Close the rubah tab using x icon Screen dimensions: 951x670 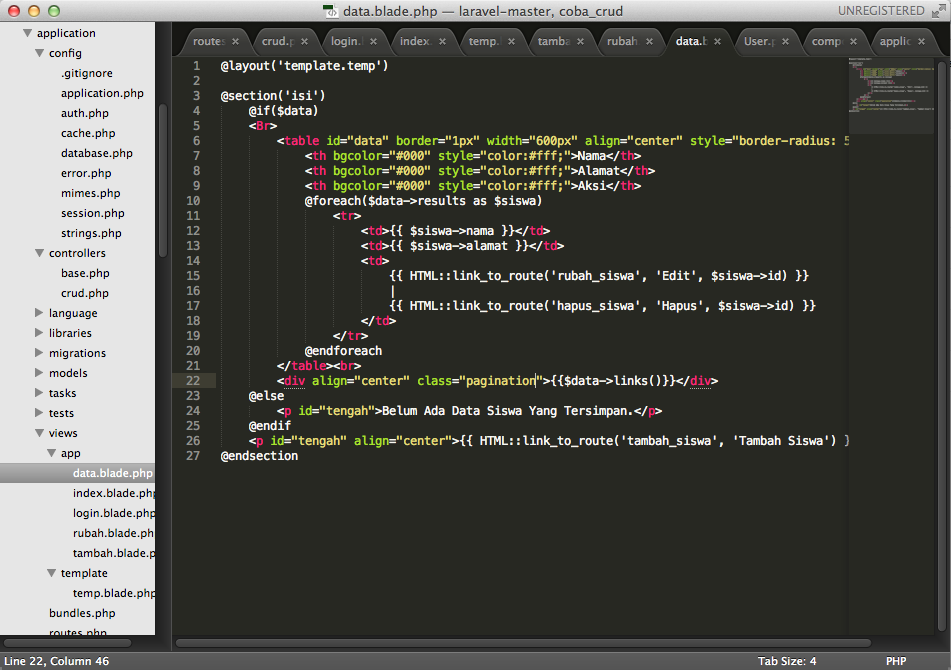648,42
